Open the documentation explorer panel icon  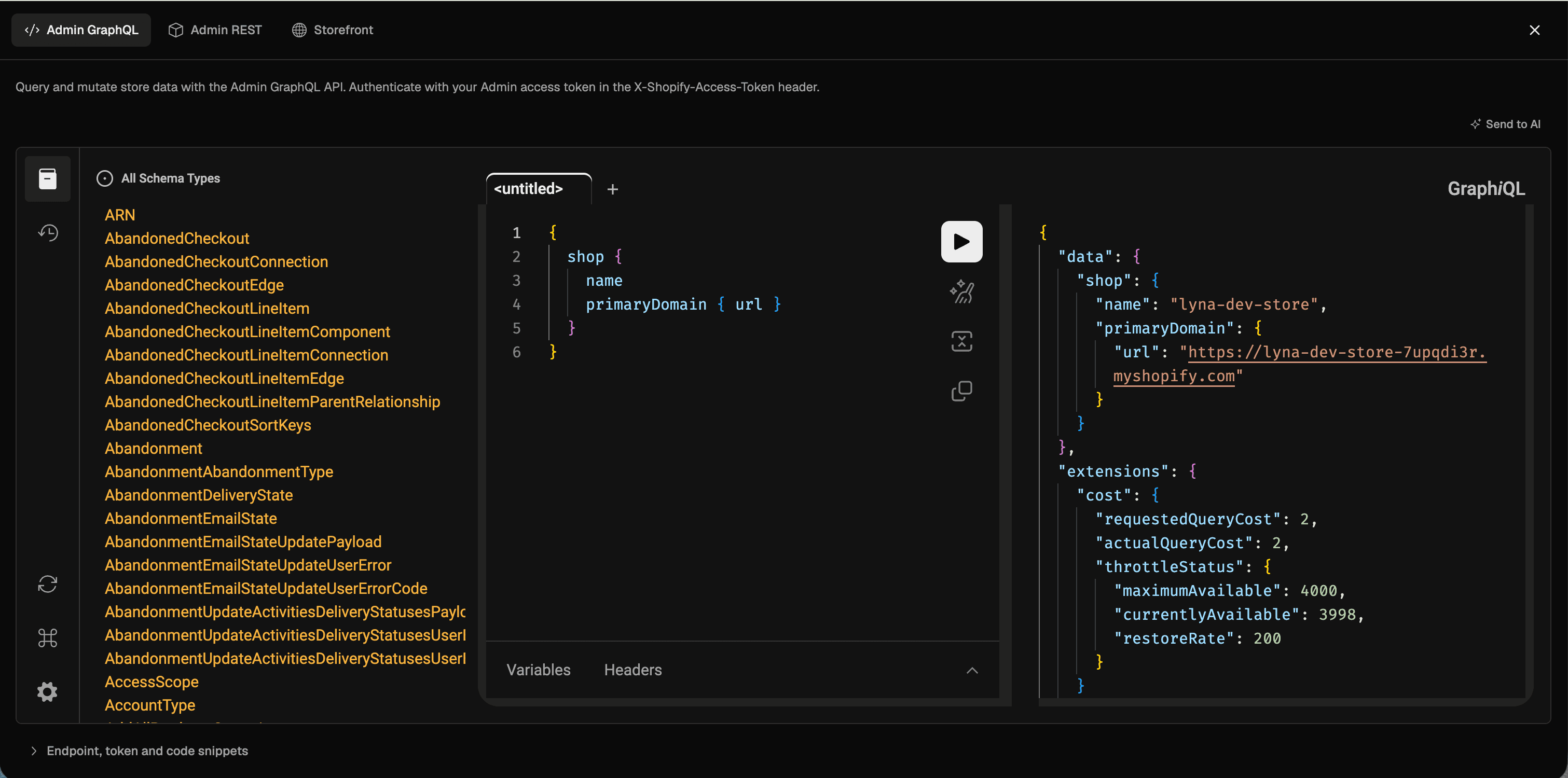click(x=48, y=178)
